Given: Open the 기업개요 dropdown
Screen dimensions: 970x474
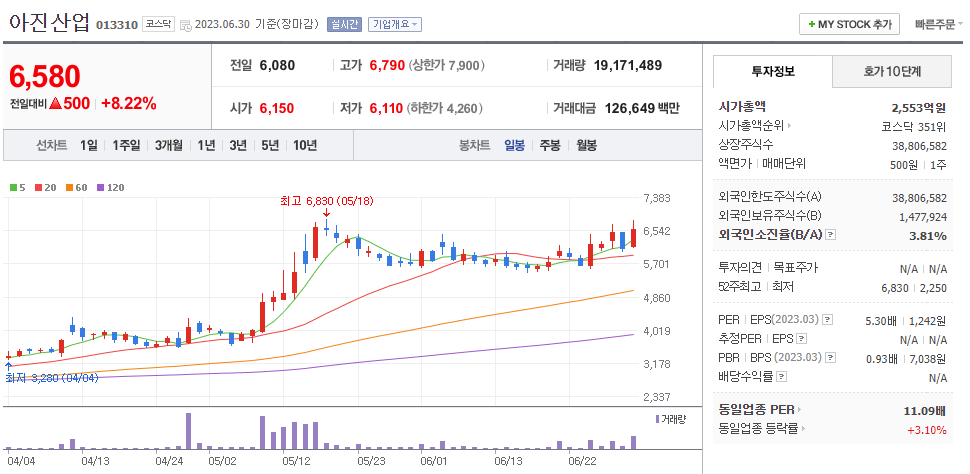Looking at the screenshot, I should click(395, 25).
